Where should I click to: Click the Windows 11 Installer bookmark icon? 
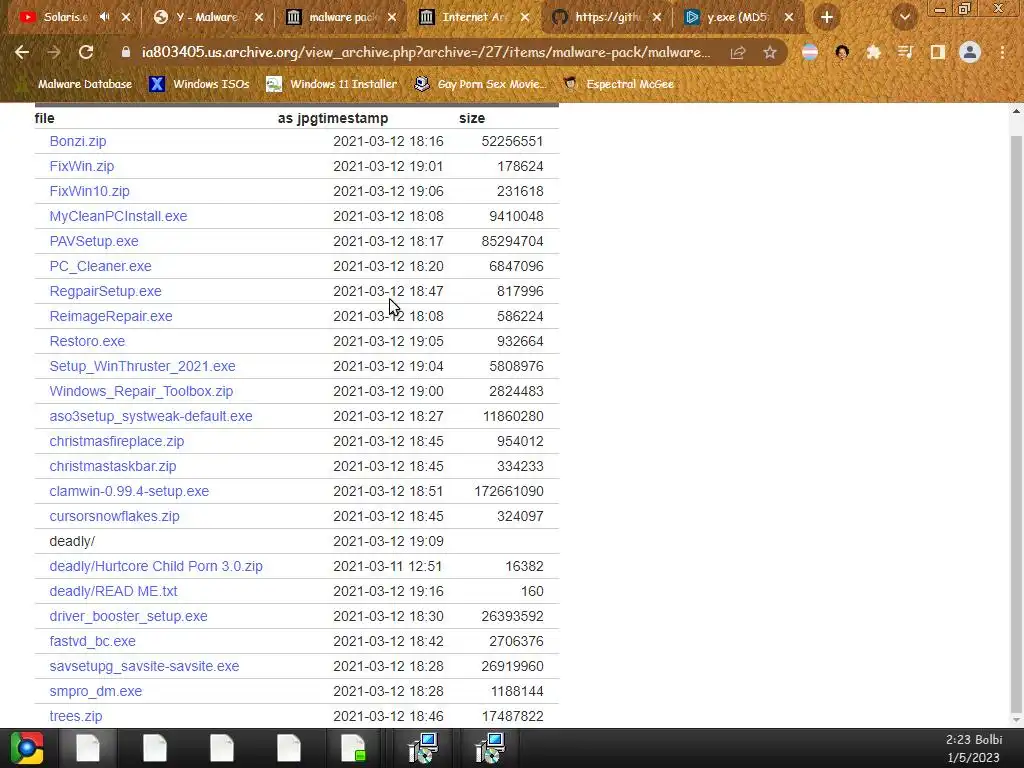click(x=274, y=84)
